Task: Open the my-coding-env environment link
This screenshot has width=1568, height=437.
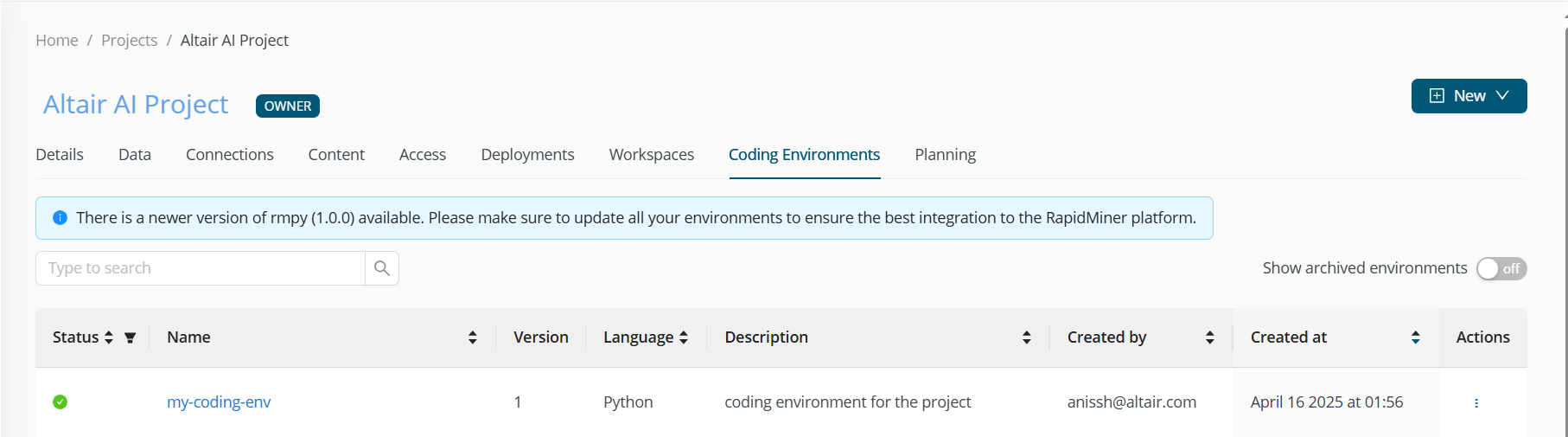Action: pos(219,402)
